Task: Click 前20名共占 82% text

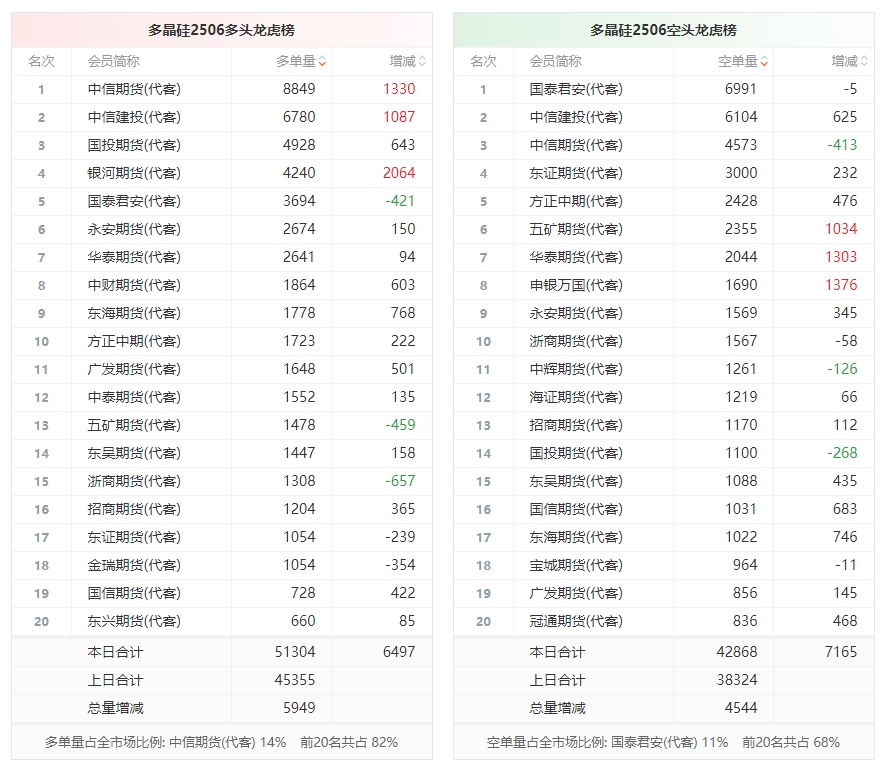Action: coord(349,742)
